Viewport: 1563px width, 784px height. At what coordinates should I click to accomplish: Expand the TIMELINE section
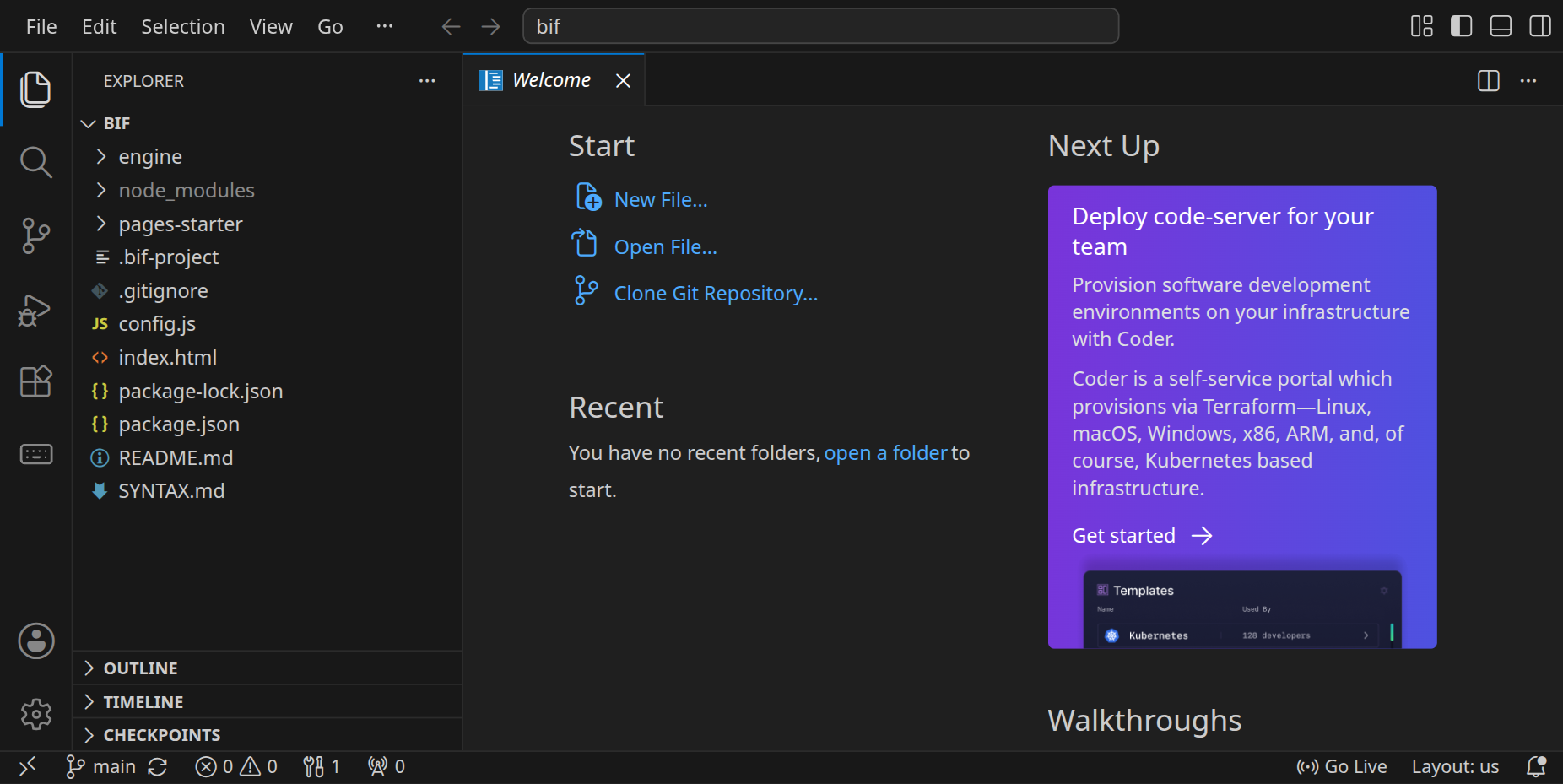pos(268,702)
